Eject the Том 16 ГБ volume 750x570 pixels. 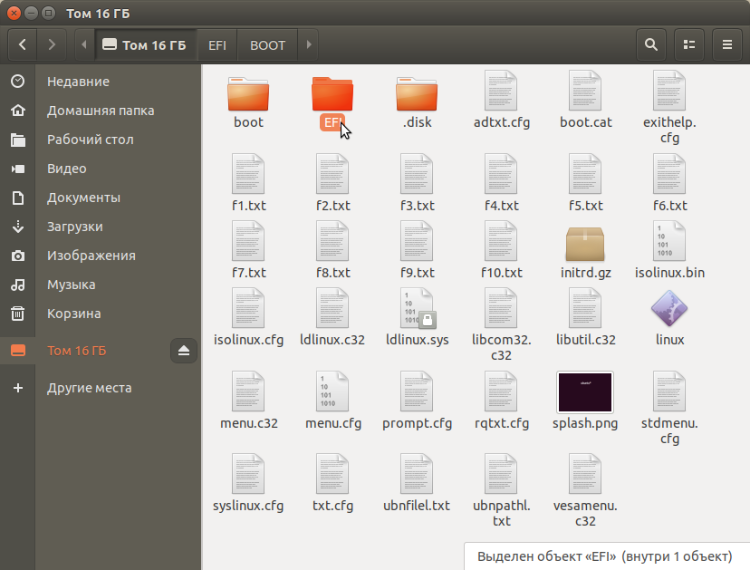[184, 350]
